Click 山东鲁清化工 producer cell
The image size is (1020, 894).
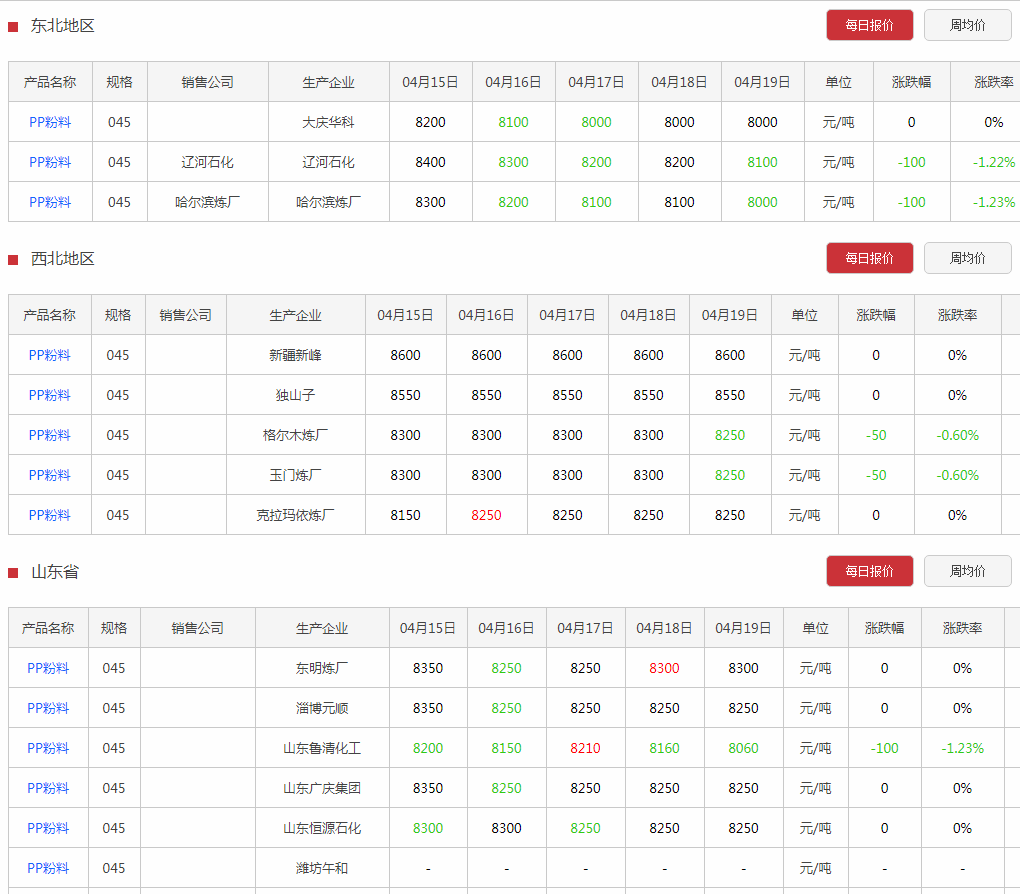point(322,748)
